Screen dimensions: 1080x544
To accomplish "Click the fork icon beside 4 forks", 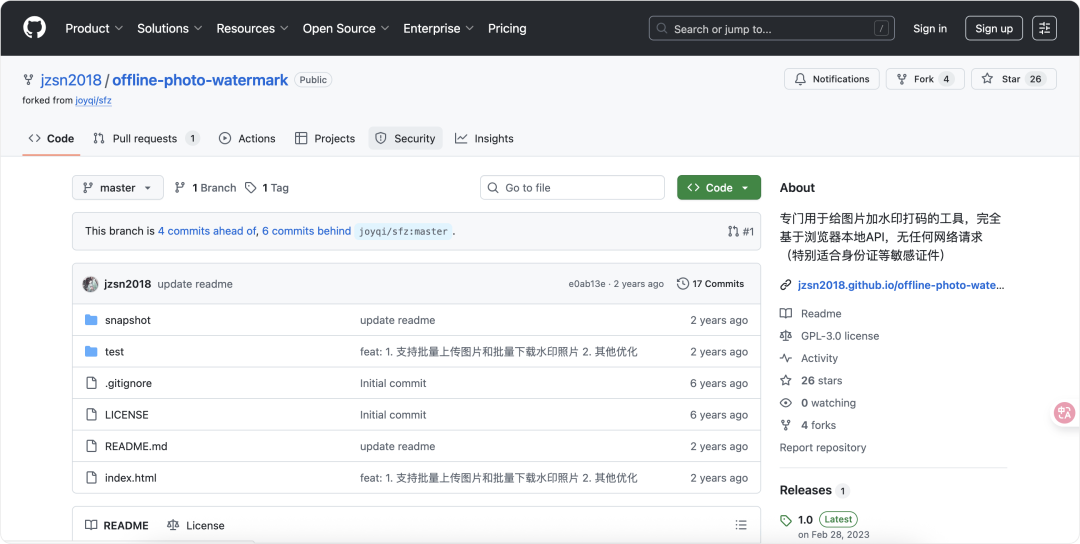I will point(785,426).
